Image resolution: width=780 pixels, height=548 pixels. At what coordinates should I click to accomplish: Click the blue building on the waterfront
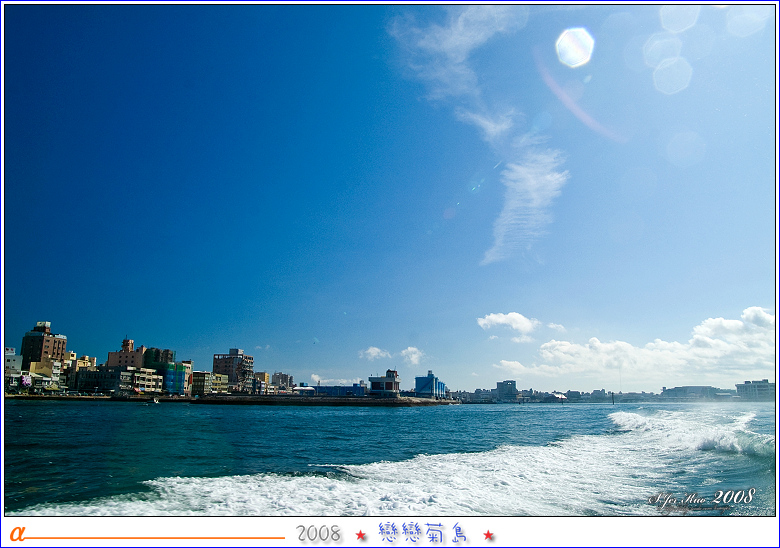(429, 385)
